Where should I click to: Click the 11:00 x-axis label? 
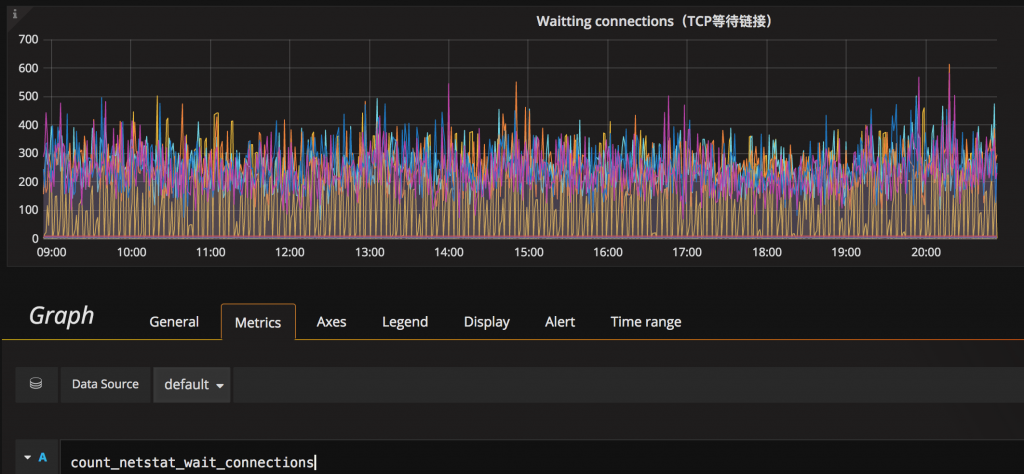pyautogui.click(x=211, y=252)
